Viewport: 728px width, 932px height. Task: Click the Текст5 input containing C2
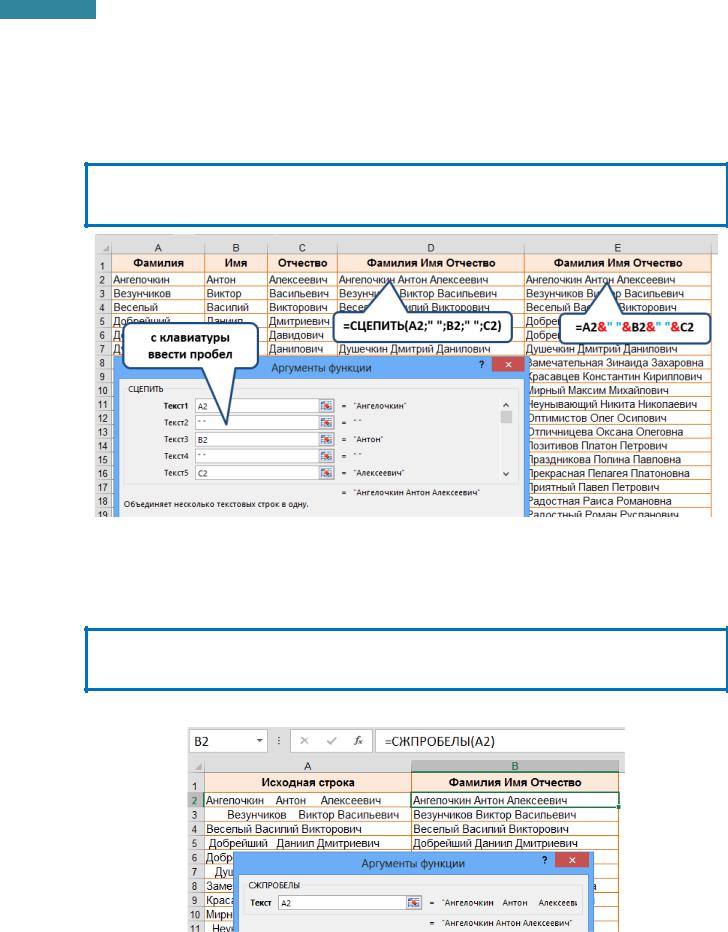(x=257, y=473)
